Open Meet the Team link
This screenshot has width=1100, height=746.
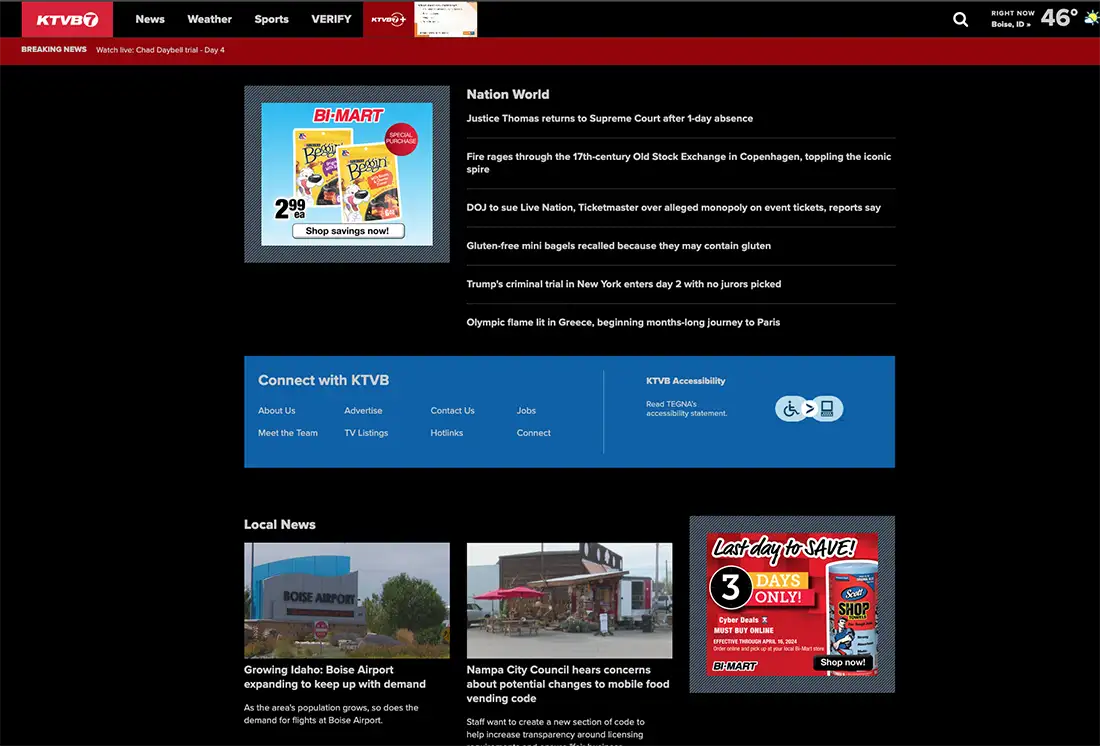[x=288, y=433]
